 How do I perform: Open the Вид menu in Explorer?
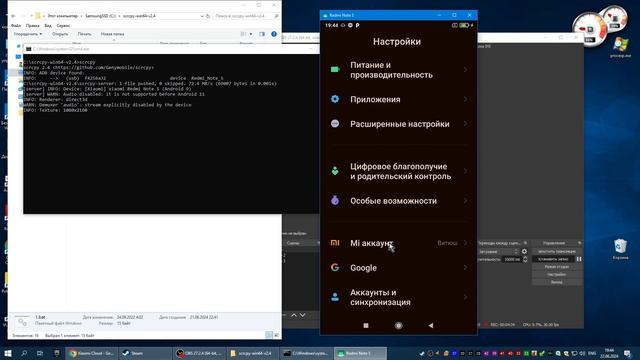pos(48,25)
